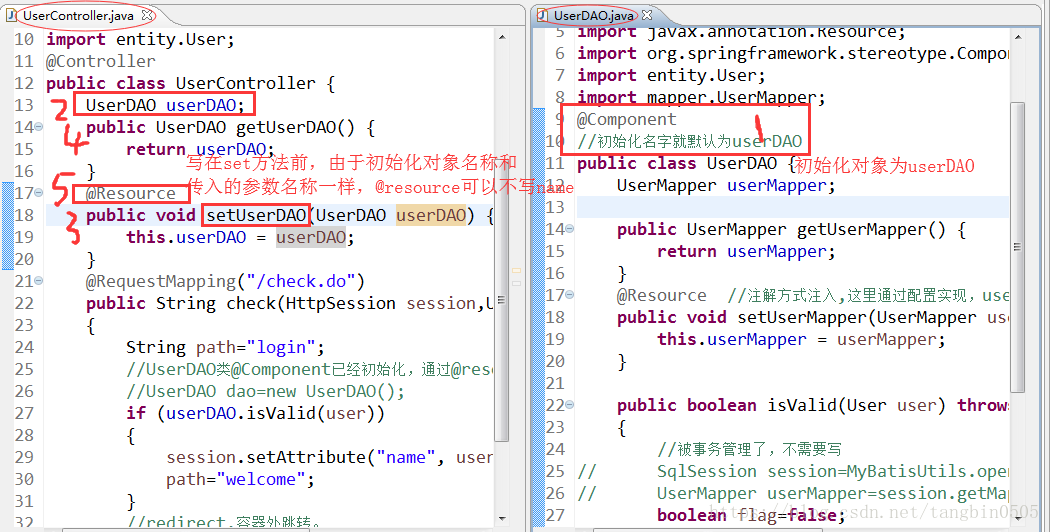1050x532 pixels.
Task: Click 'this.userMapper = userMapper;' on line 19
Action: coord(801,340)
